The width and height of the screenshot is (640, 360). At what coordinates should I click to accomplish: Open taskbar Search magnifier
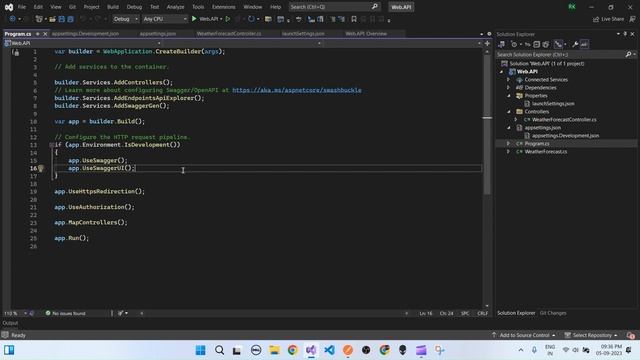(219, 350)
